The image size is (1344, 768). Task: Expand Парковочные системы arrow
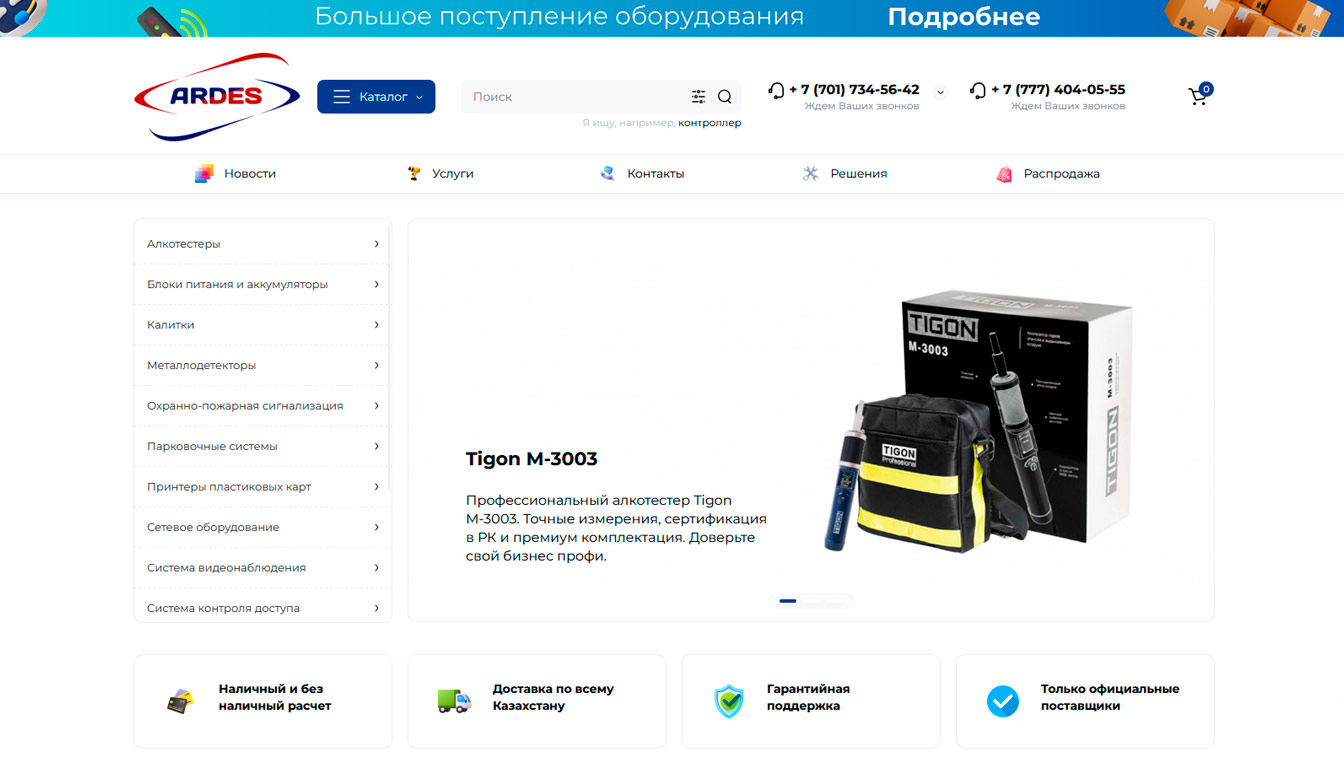(x=377, y=446)
